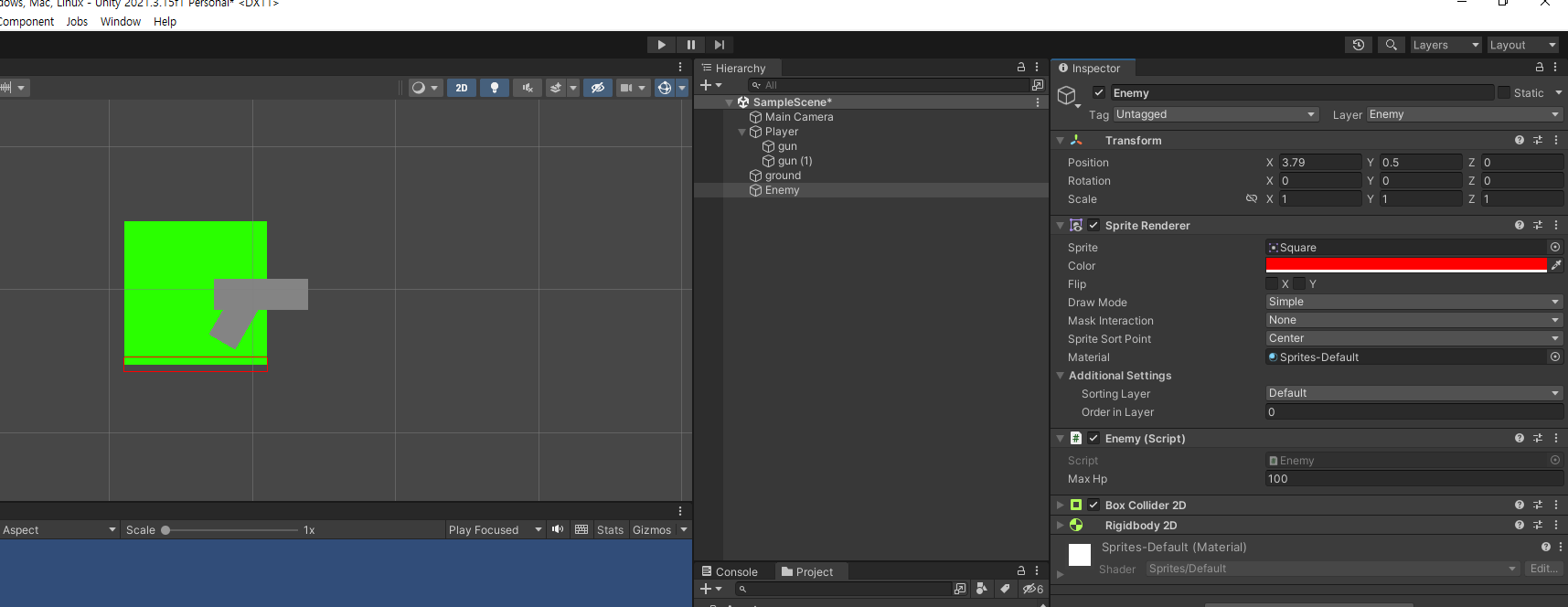Select Main Camera in Hierarchy
Image resolution: width=1568 pixels, height=607 pixels.
[799, 117]
